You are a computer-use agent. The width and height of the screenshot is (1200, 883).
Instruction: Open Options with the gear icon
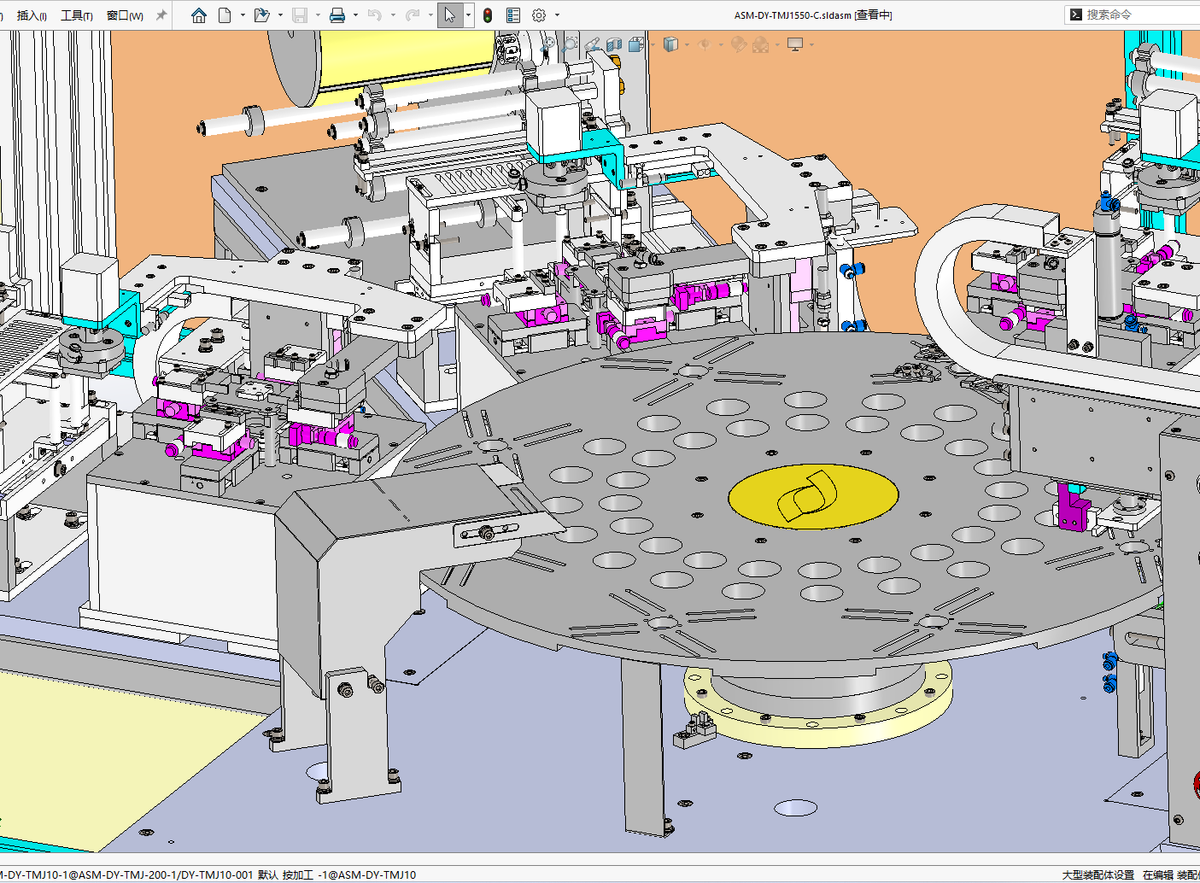[x=539, y=15]
